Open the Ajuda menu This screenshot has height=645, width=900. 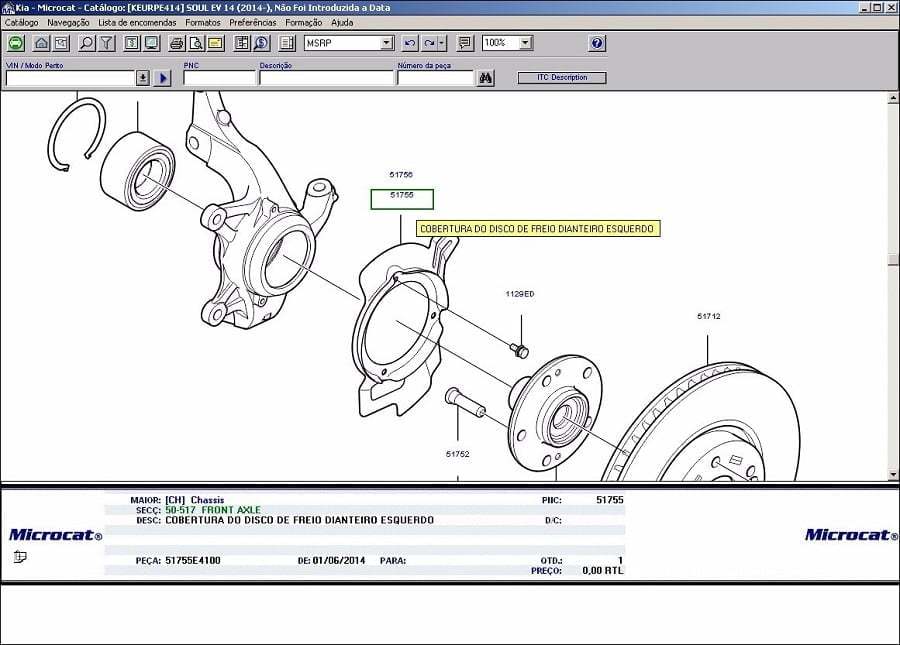342,22
